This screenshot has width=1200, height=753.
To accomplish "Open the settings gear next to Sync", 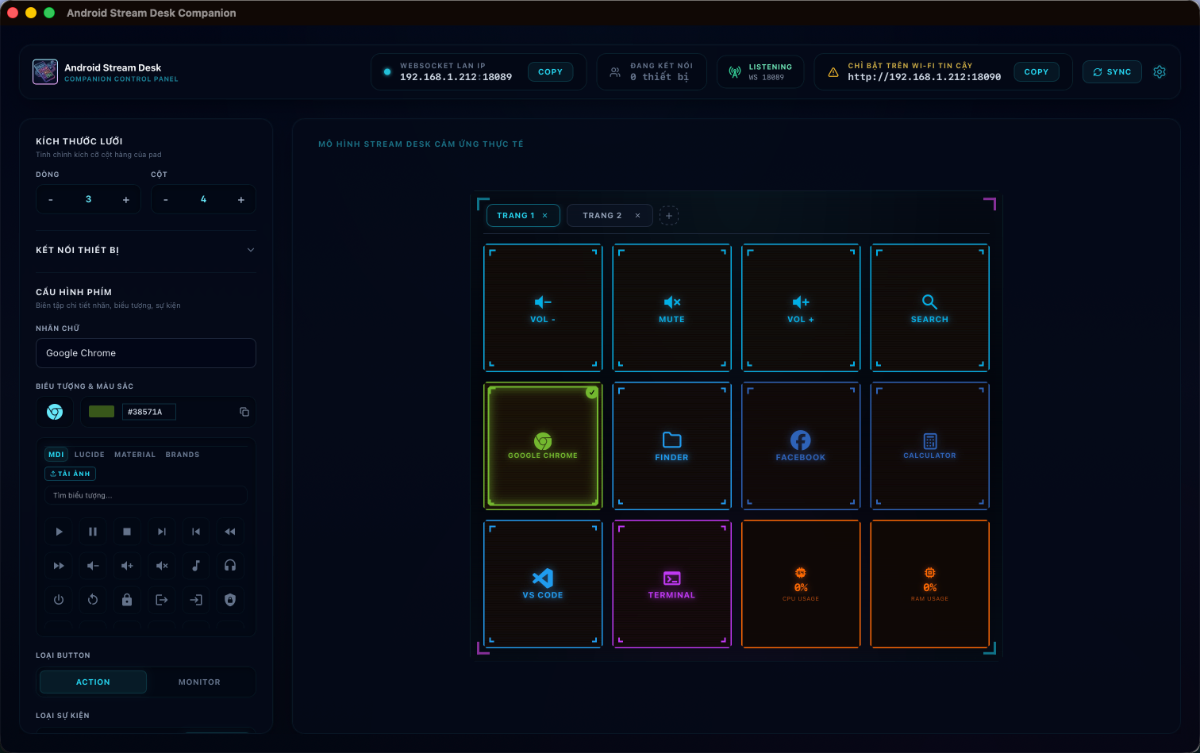I will 1160,72.
